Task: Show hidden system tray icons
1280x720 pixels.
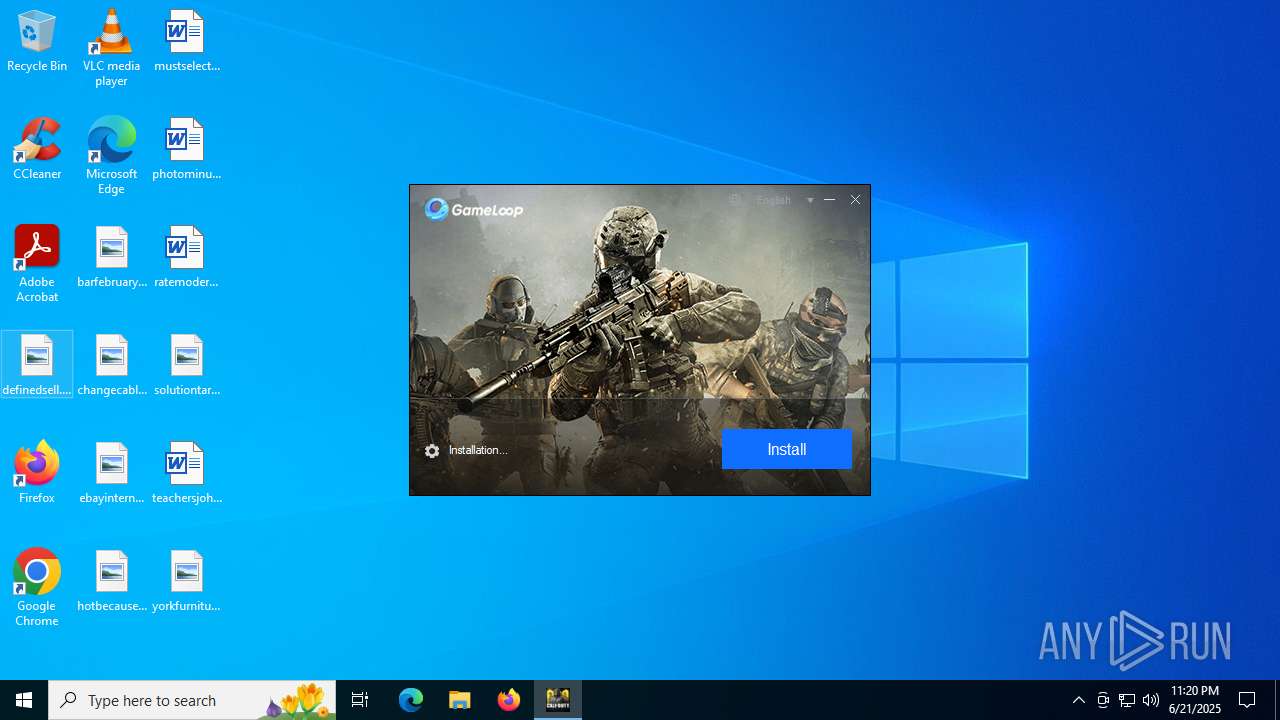Action: tap(1078, 700)
